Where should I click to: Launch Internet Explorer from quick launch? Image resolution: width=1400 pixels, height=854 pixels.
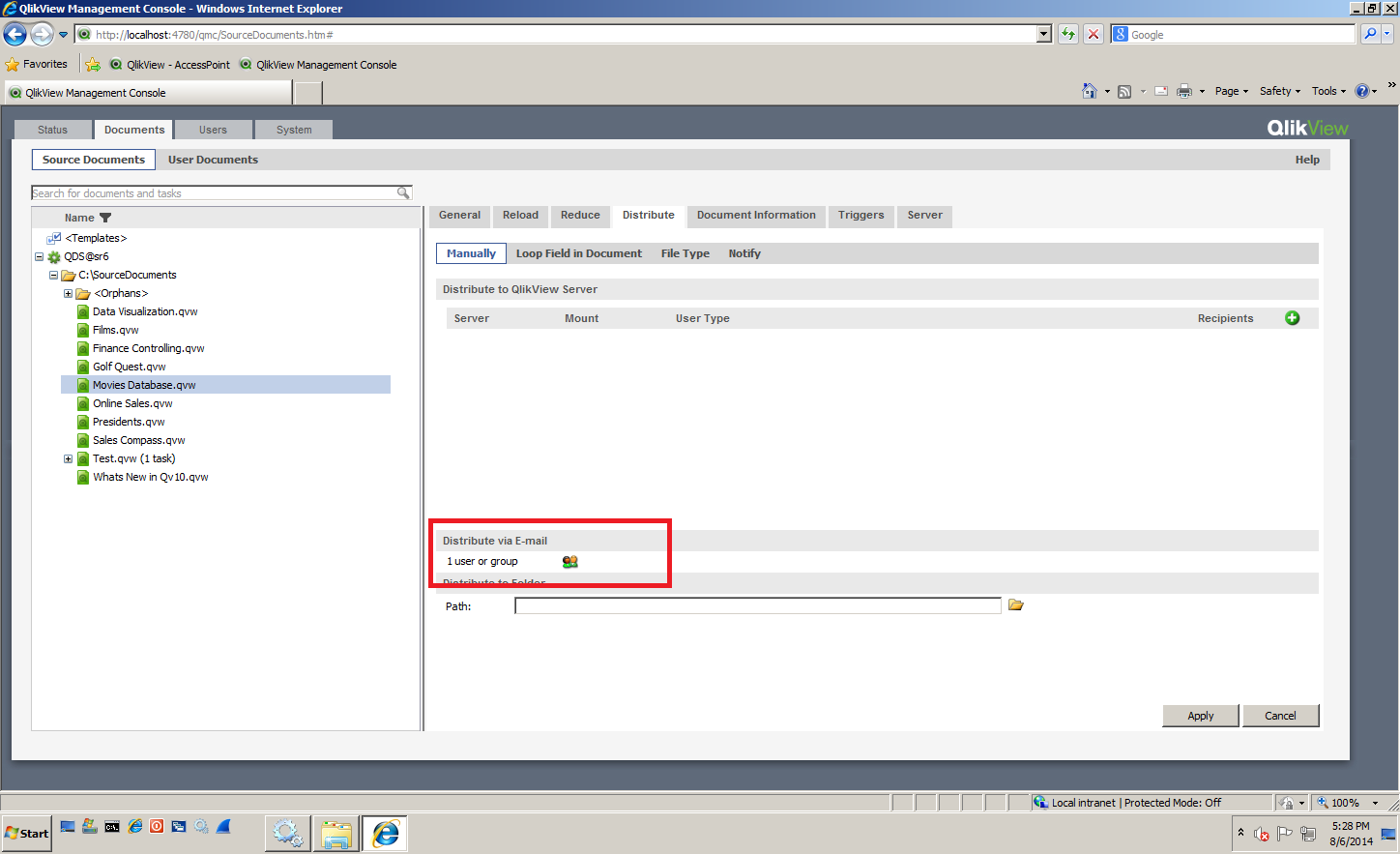[134, 826]
